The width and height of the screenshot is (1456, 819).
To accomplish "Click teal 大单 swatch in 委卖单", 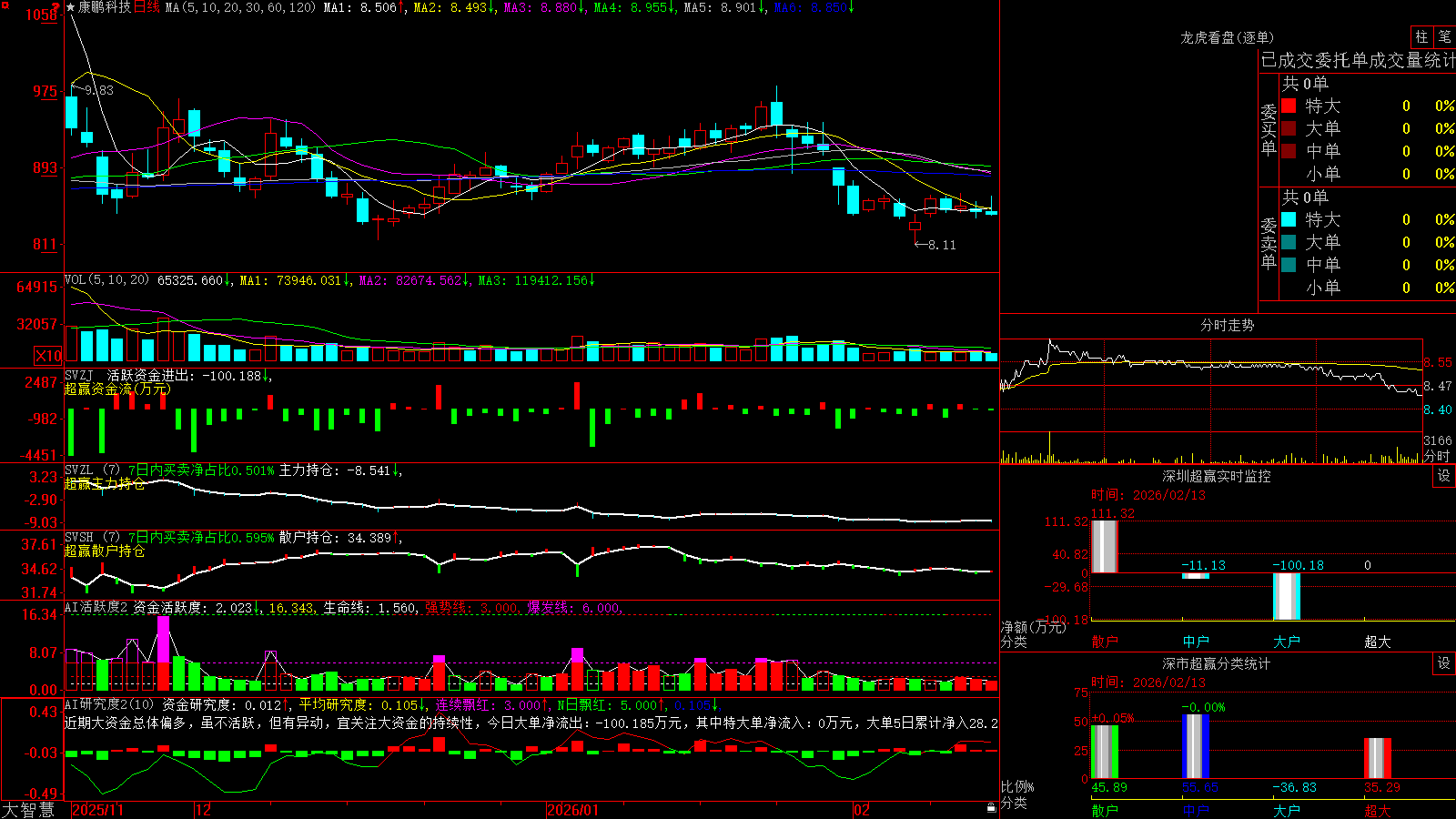I will click(1289, 242).
